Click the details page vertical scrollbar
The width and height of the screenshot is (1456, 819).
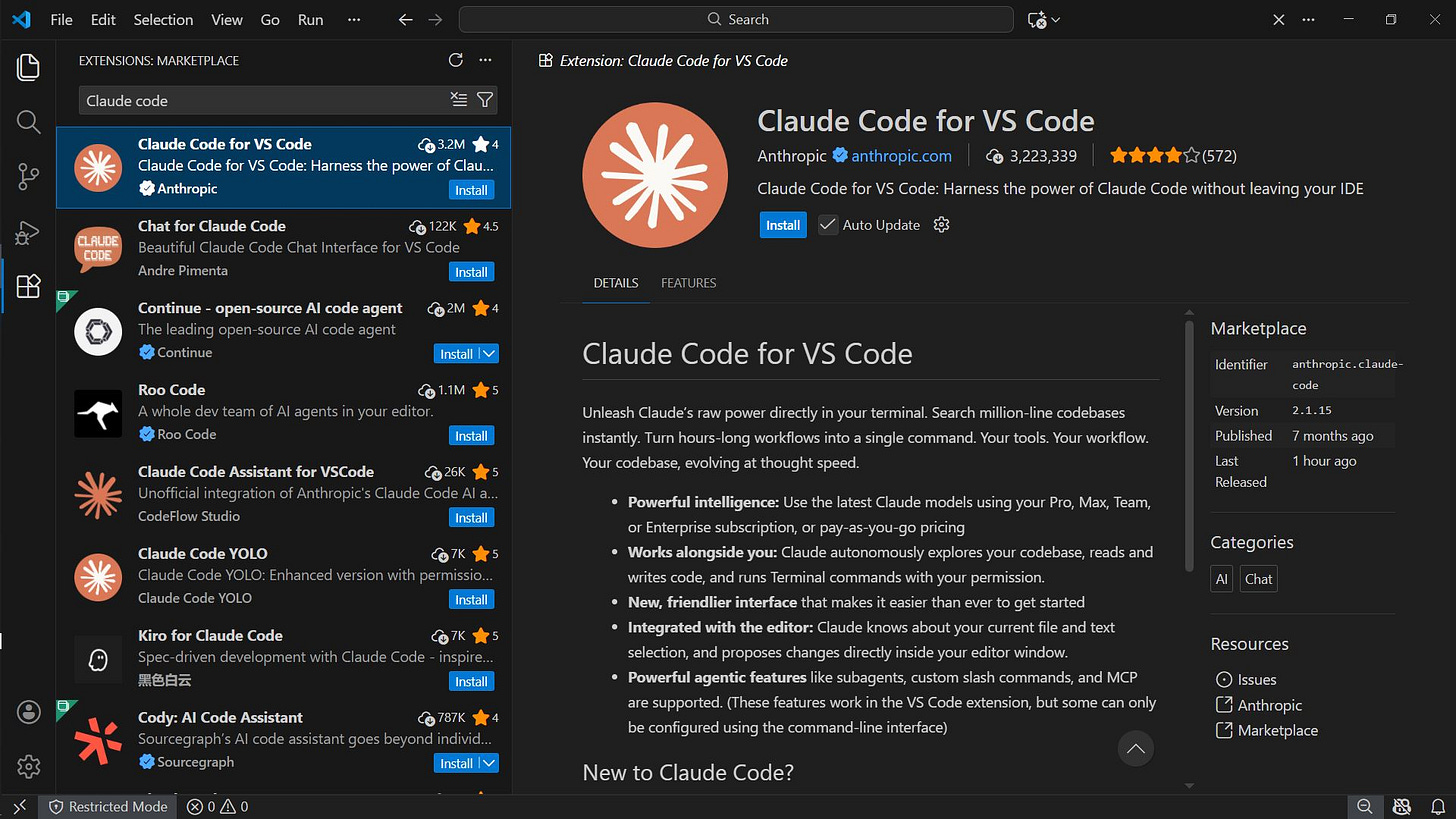tap(1189, 446)
